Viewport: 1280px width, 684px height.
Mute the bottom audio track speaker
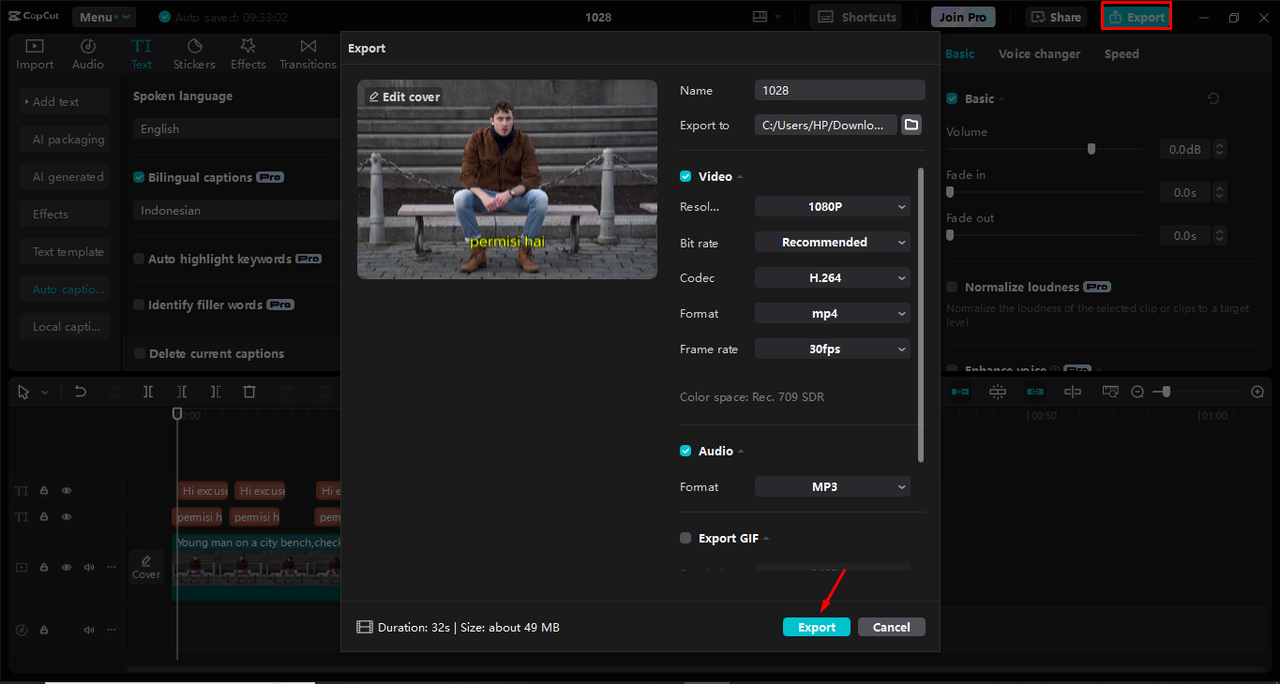point(89,630)
